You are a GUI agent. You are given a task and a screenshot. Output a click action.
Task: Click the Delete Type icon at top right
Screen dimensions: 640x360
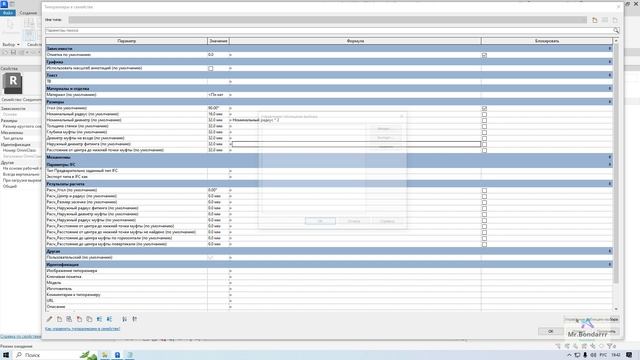tap(615, 20)
